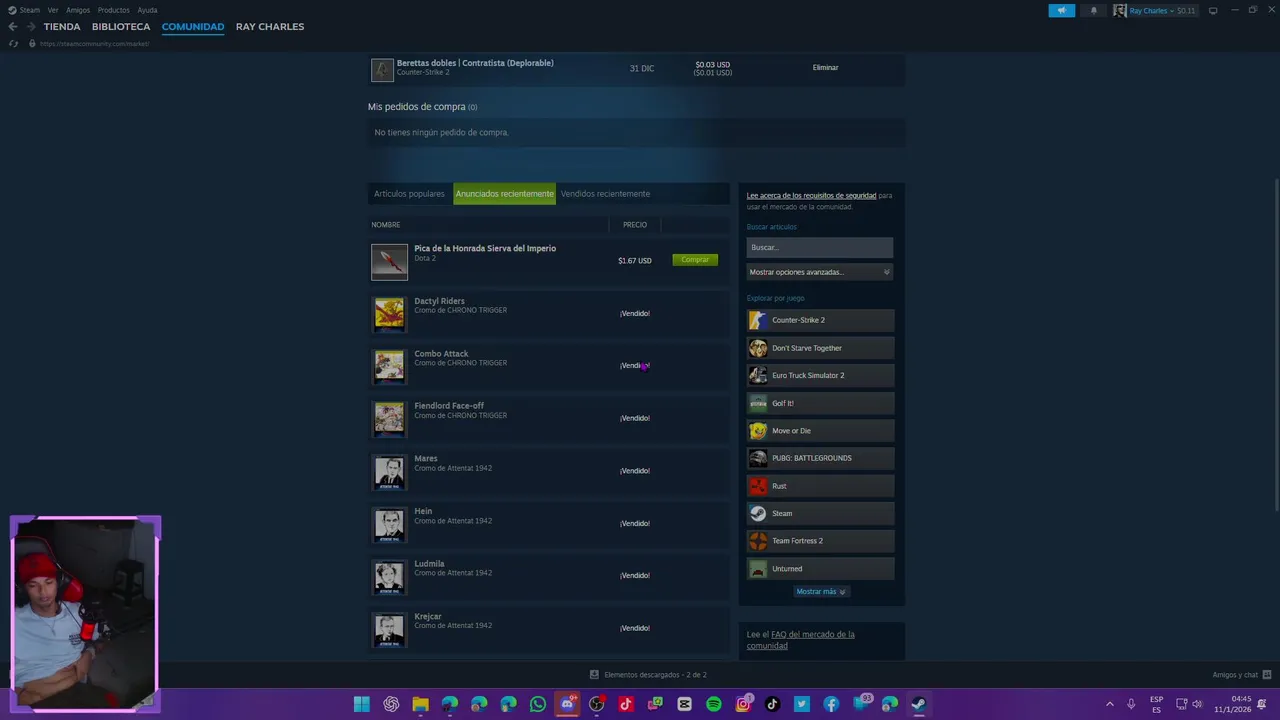1280x720 pixels.
Task: Click the Combo Attack card thumbnail
Action: click(389, 367)
